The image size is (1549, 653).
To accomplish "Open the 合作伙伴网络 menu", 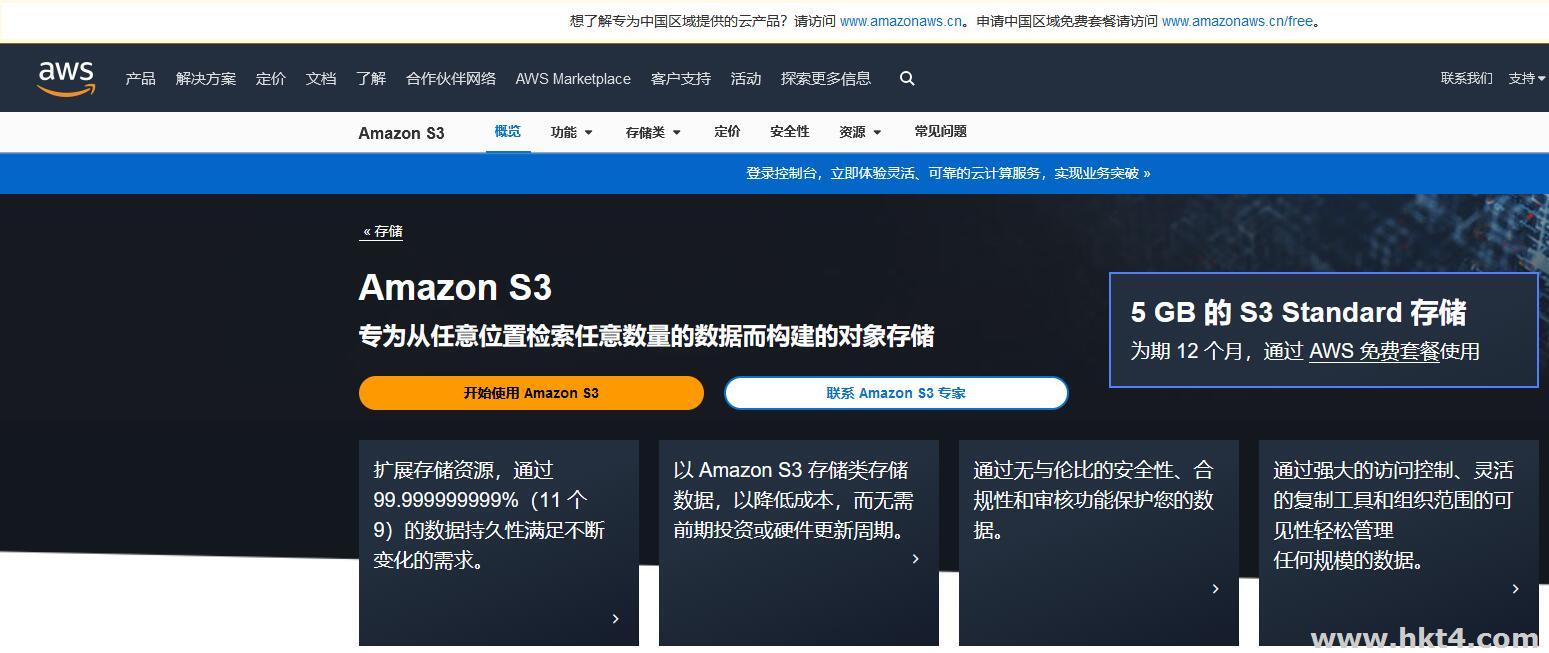I will (451, 78).
